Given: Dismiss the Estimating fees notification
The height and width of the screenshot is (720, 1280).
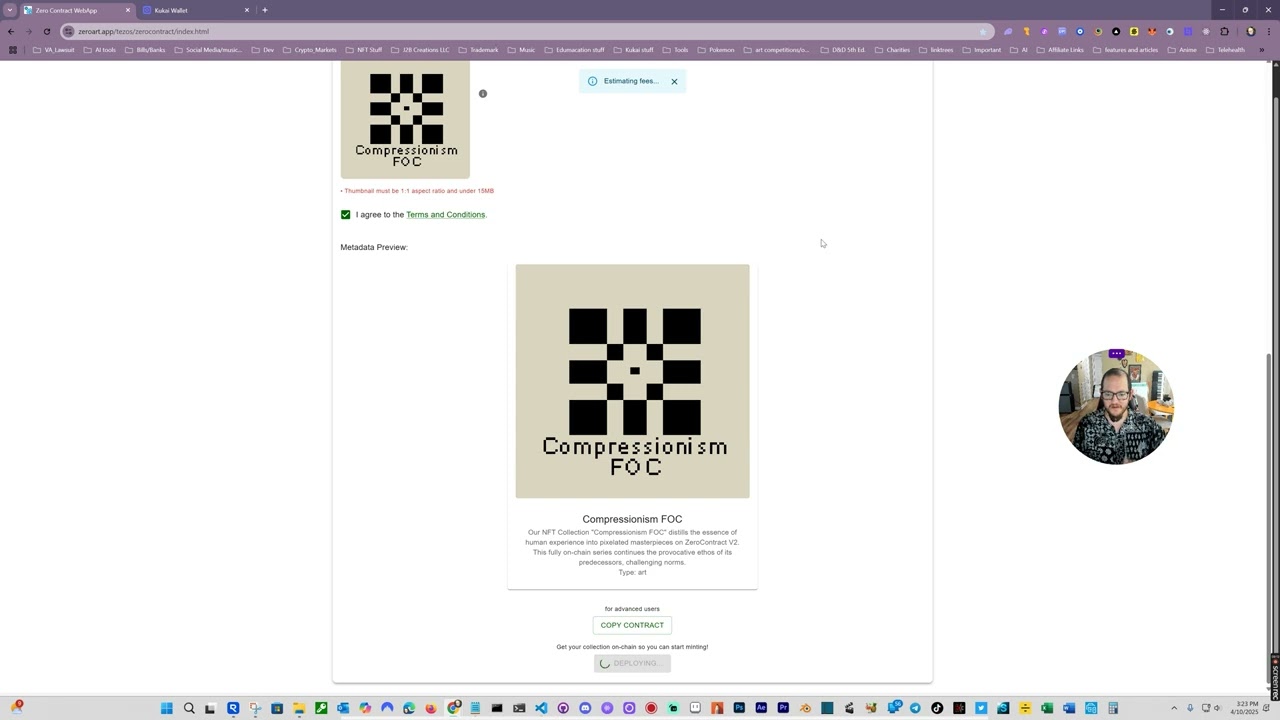Looking at the screenshot, I should click(x=674, y=81).
